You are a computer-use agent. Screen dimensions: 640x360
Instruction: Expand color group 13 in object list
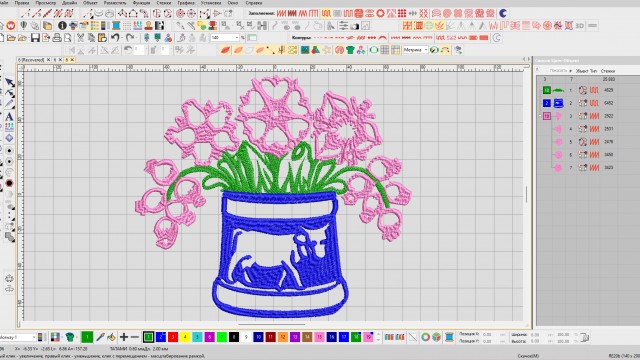[x=540, y=116]
